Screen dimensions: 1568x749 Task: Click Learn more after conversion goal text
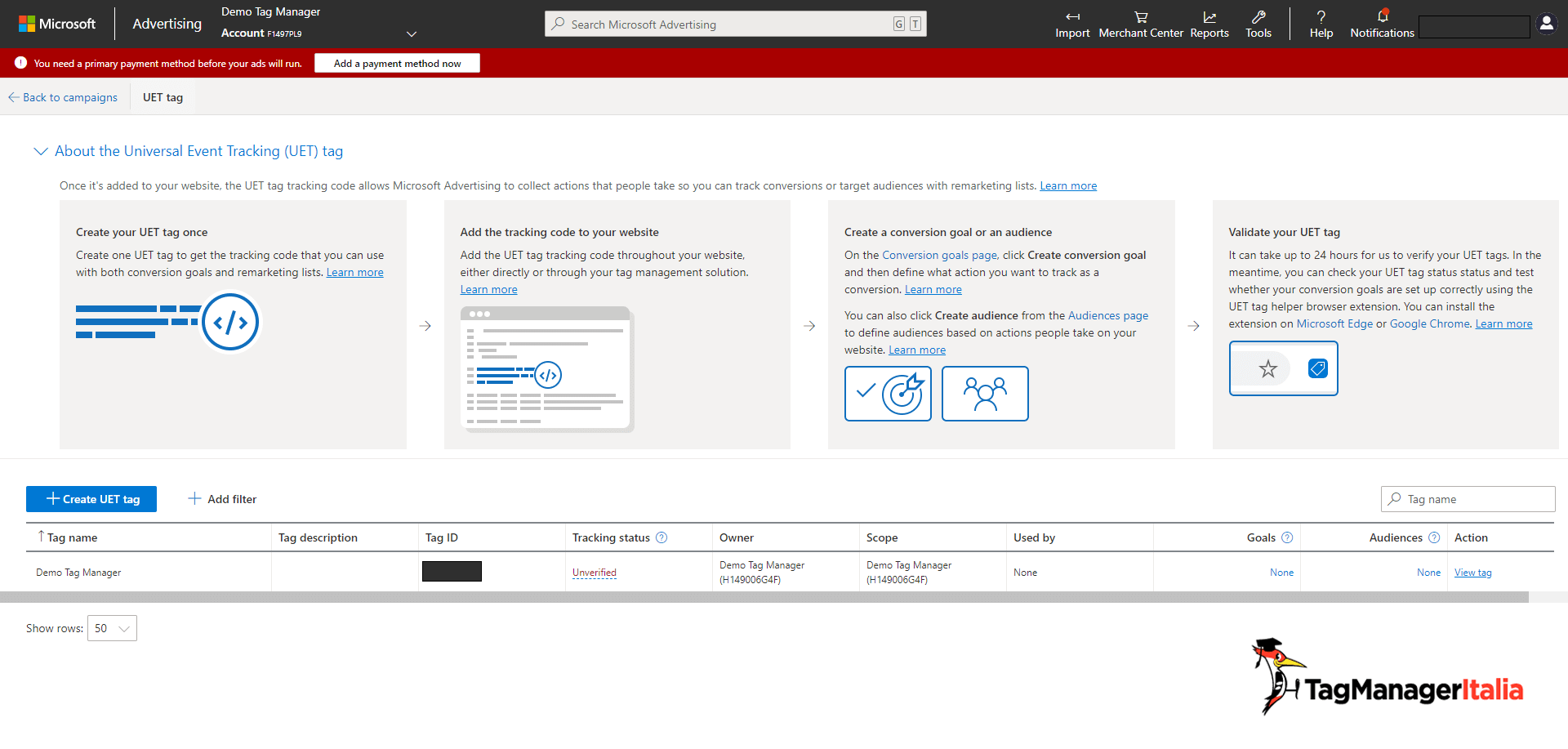933,289
